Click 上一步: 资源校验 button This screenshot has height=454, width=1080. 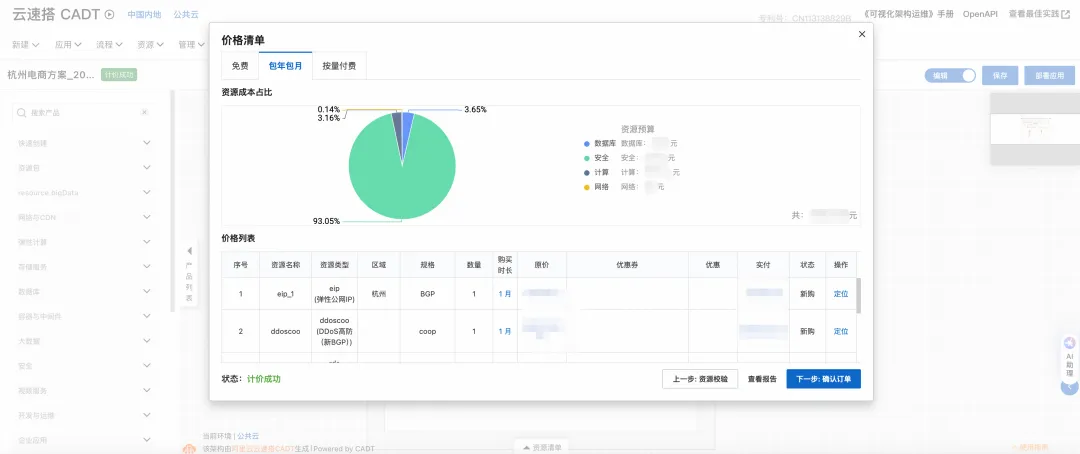pyautogui.click(x=700, y=379)
